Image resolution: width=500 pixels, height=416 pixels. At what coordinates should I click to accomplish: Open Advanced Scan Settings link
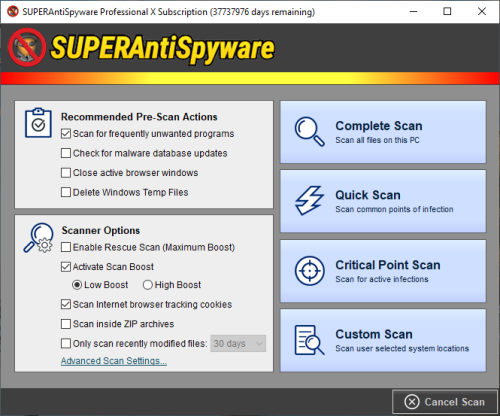point(114,361)
